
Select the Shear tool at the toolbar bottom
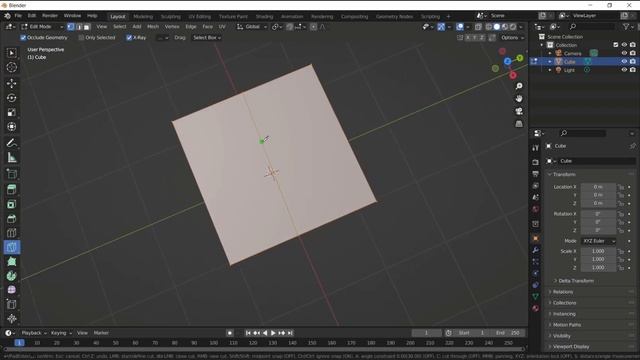tap(11, 318)
